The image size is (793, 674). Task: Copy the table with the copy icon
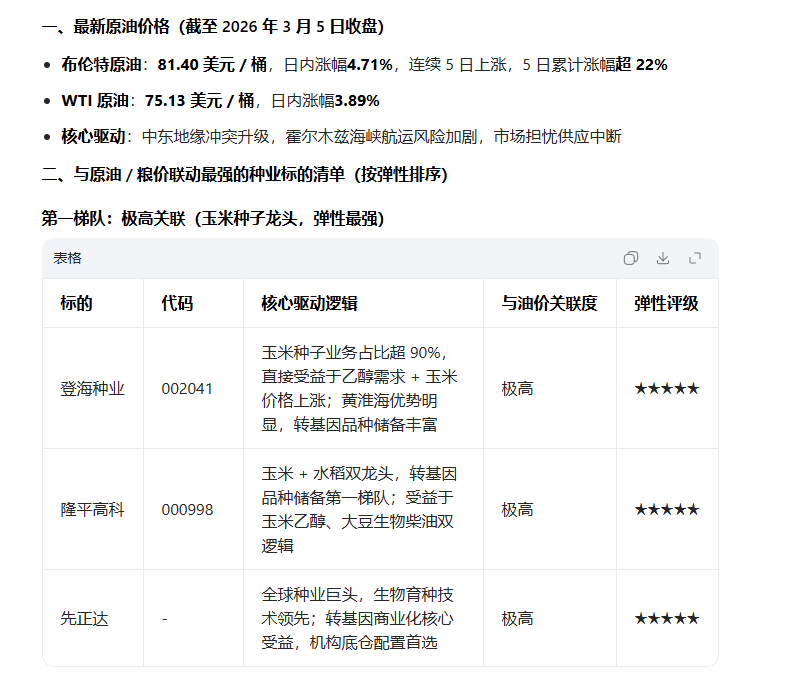[631, 258]
